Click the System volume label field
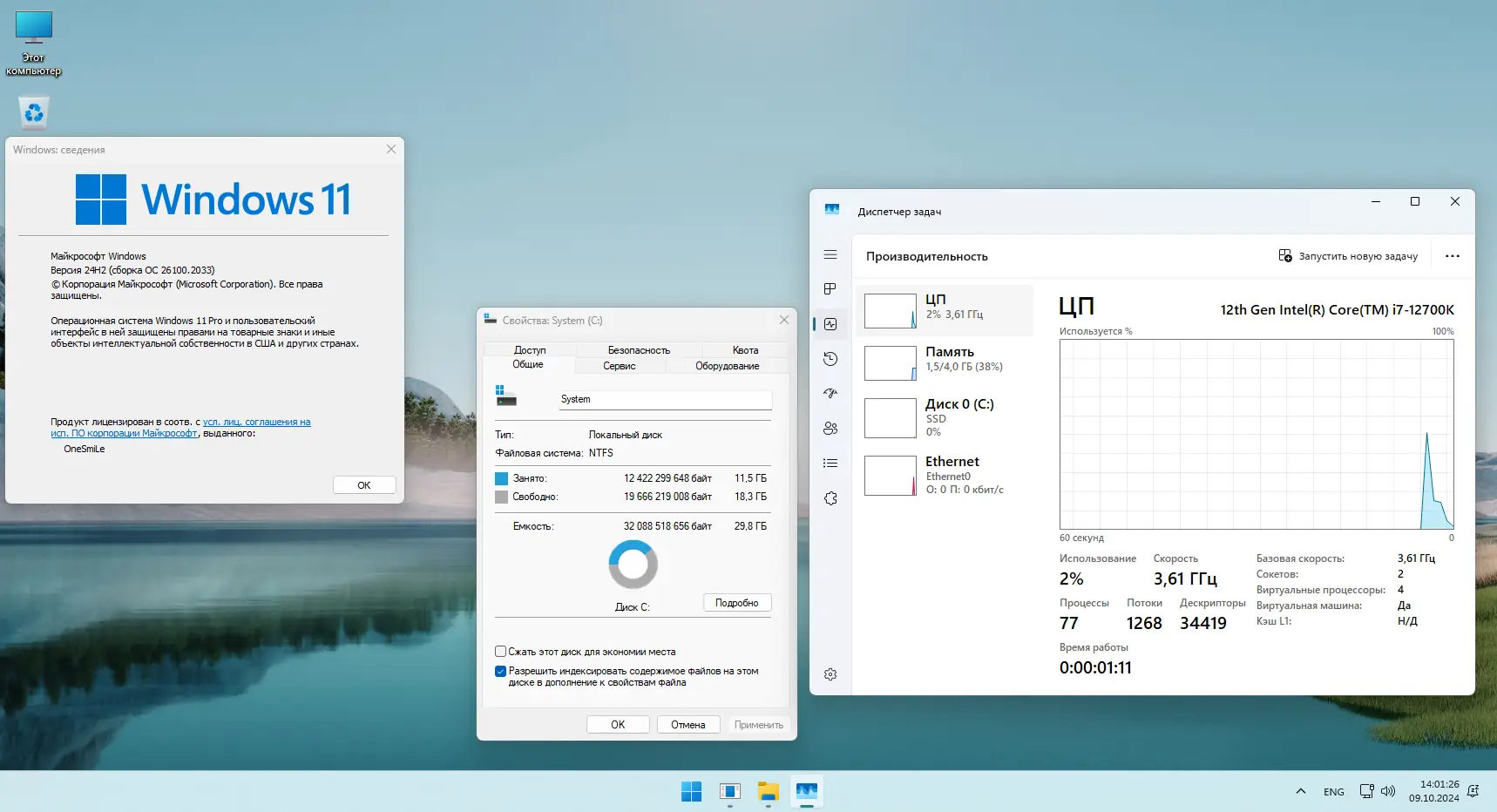The height and width of the screenshot is (812, 1497). [665, 399]
